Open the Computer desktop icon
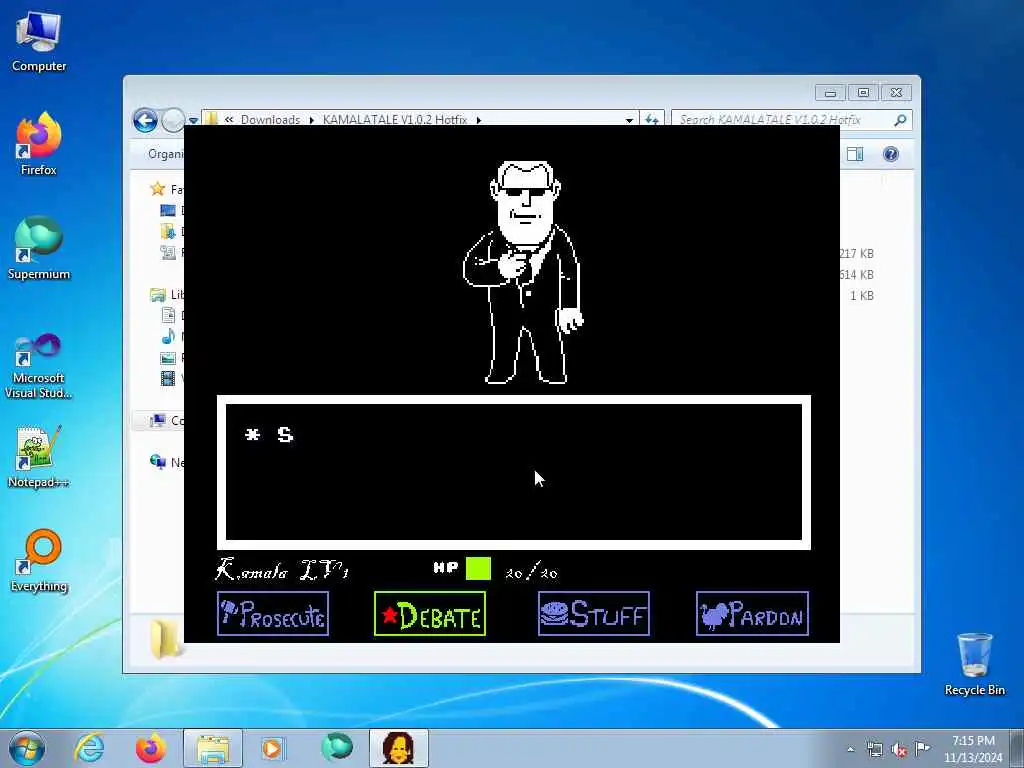 point(39,40)
